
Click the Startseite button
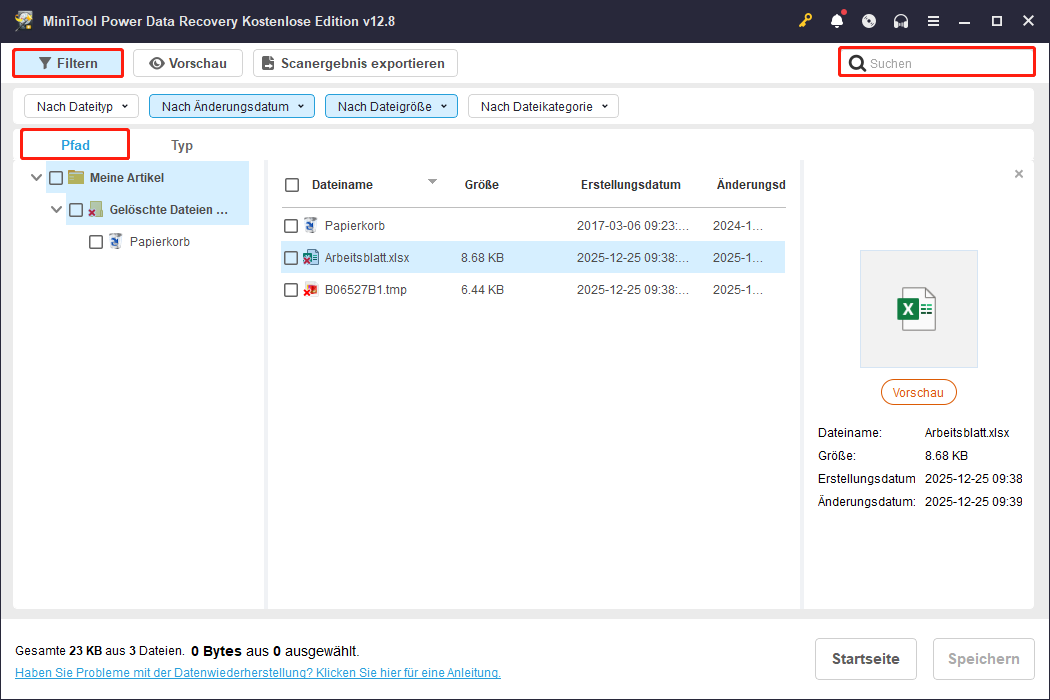point(866,658)
